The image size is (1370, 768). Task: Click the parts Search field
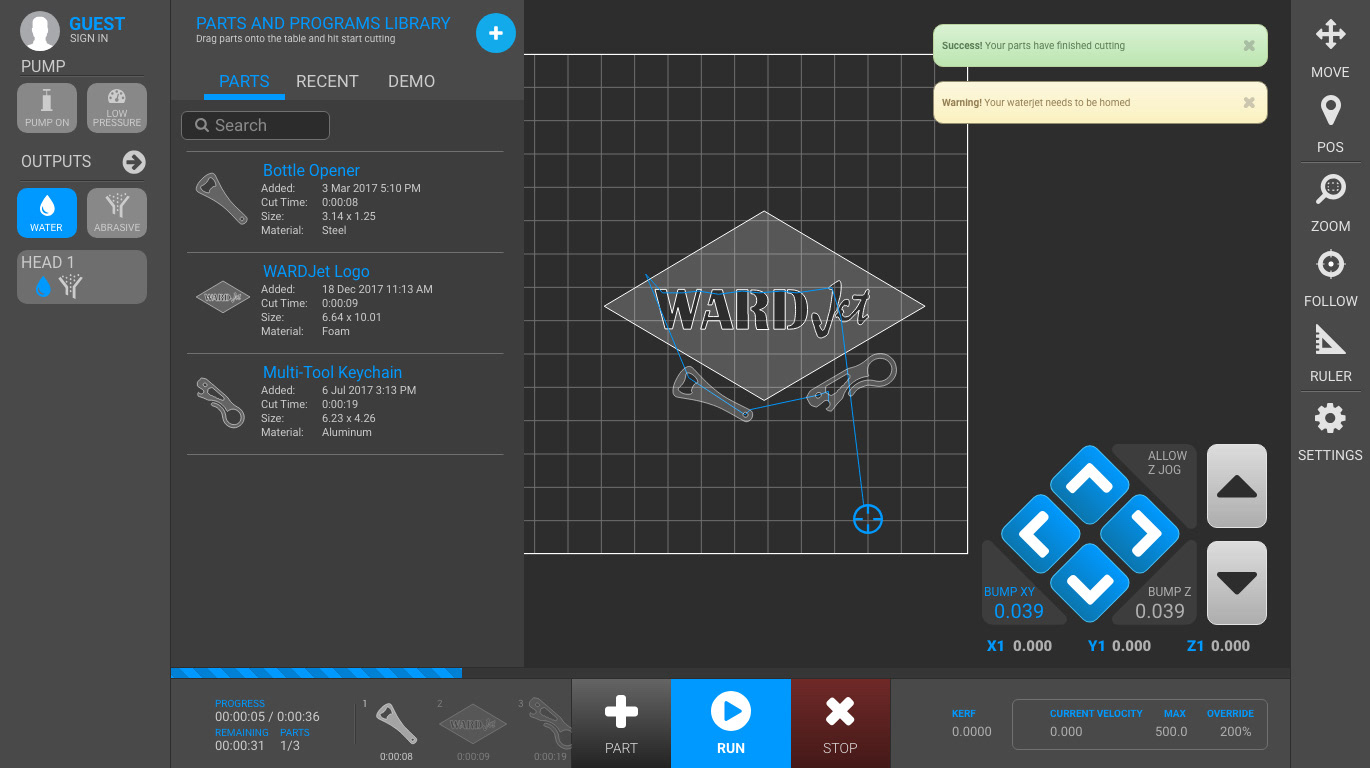(256, 126)
